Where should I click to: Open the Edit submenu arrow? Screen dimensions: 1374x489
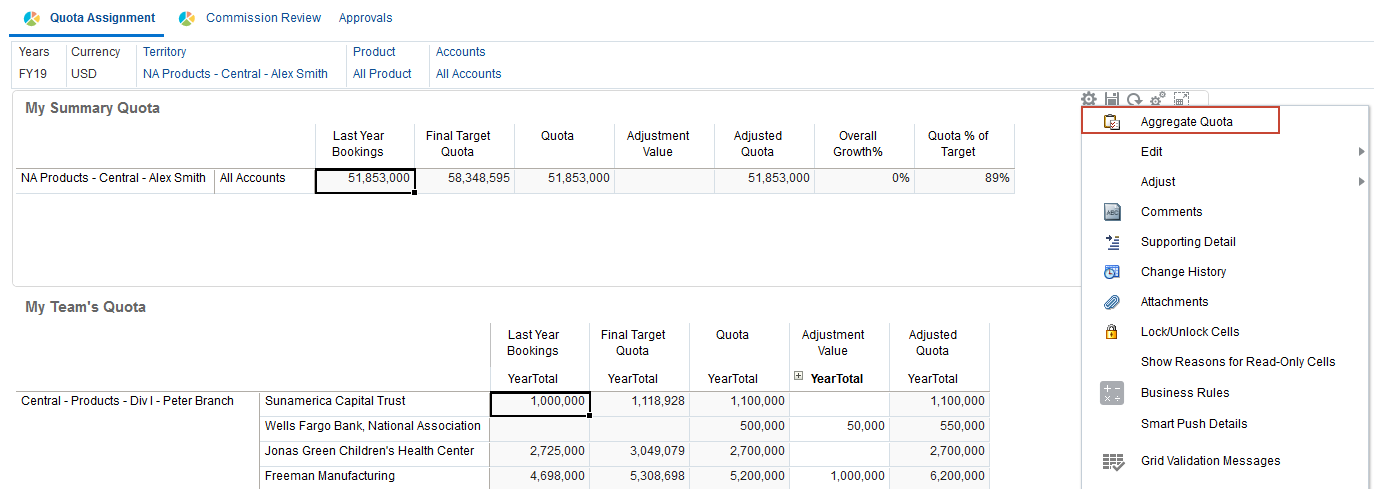tap(1361, 152)
